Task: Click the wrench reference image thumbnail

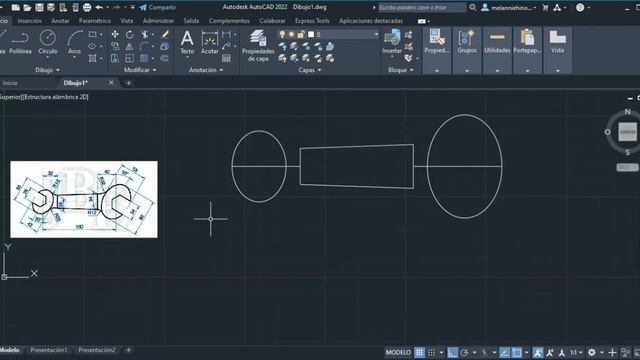Action: pos(84,199)
